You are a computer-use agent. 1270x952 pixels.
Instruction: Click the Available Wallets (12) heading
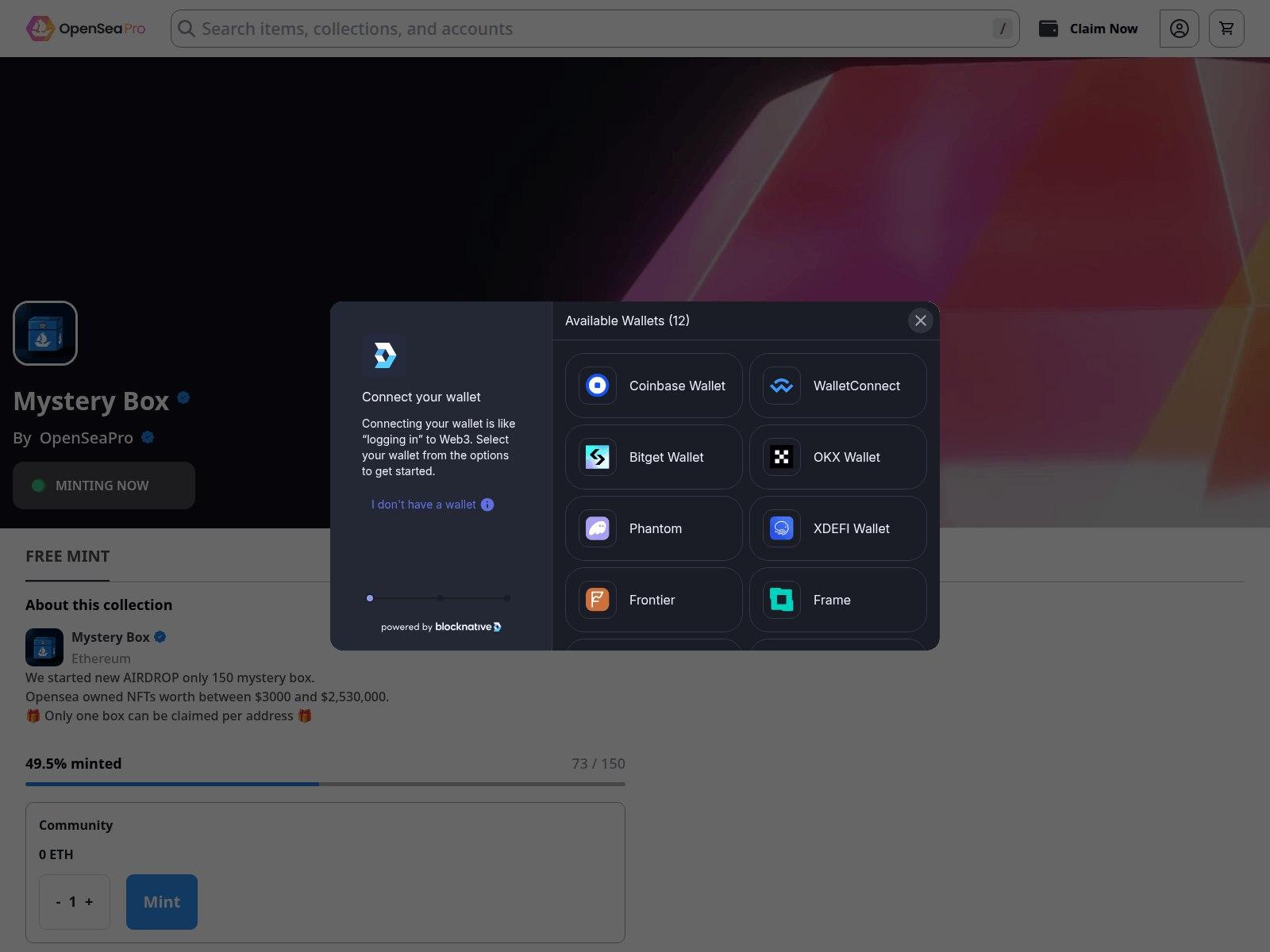(627, 321)
